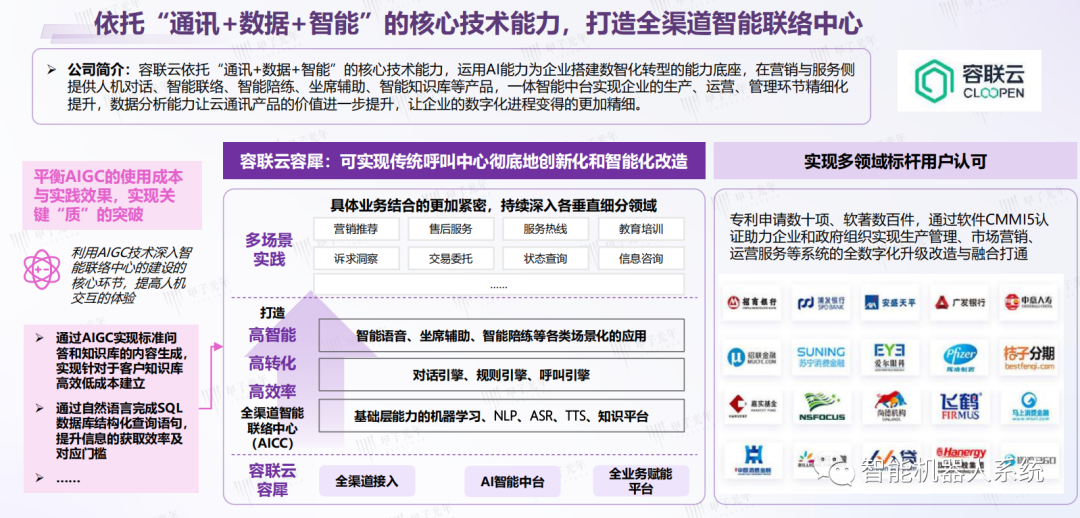Image resolution: width=1080 pixels, height=518 pixels.
Task: Click the 状态查询 scenario box
Action: pos(546,258)
